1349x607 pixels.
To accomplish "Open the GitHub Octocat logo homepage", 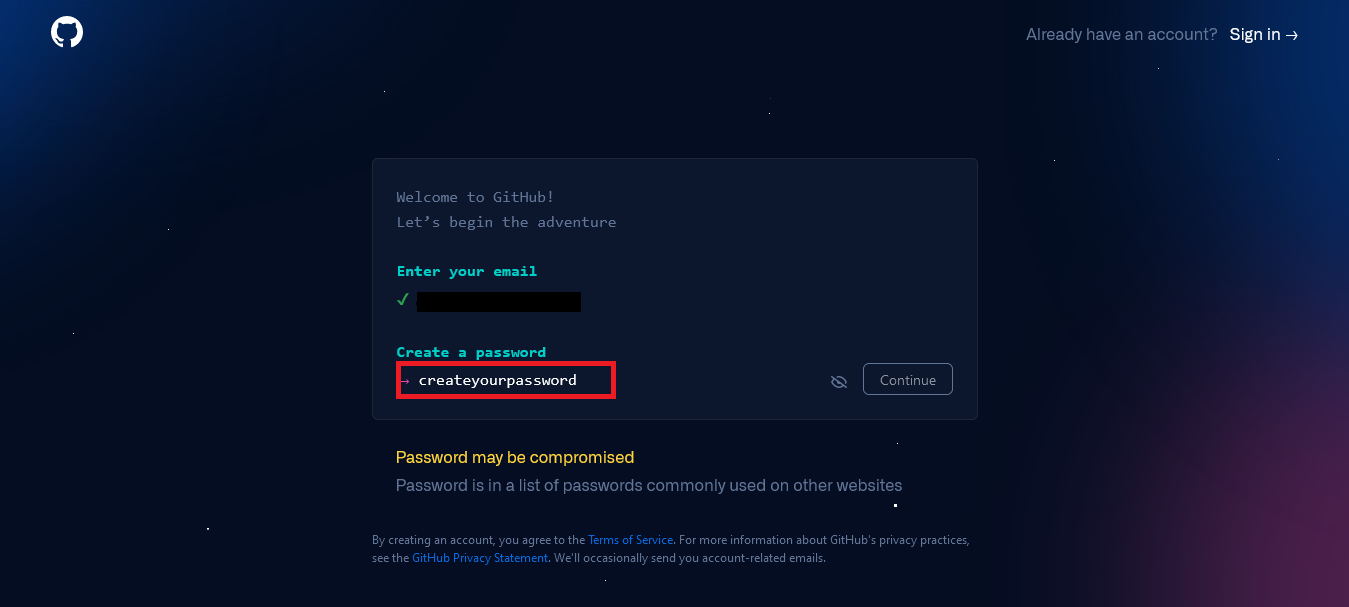I will click(x=67, y=32).
